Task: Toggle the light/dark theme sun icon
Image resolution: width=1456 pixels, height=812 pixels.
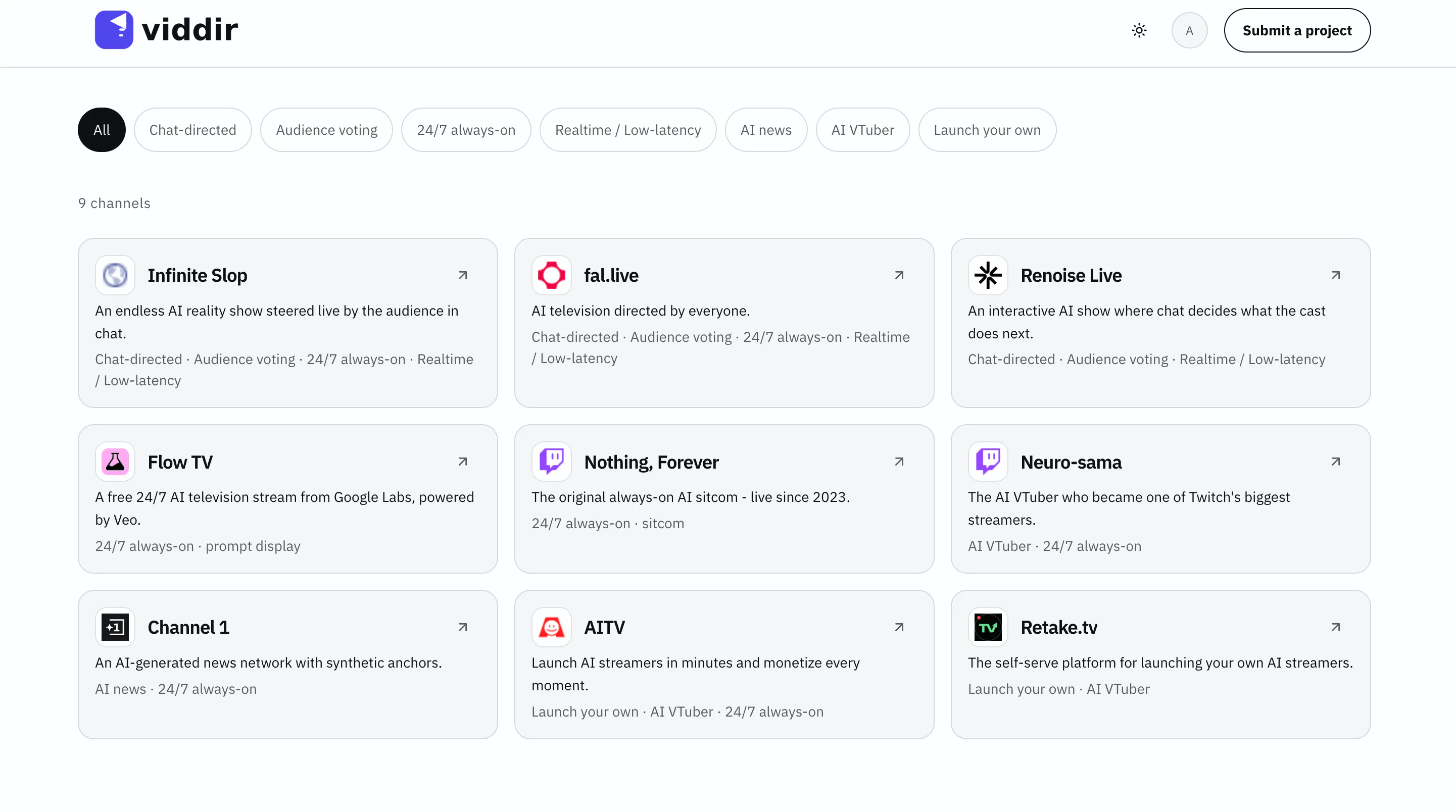Action: (x=1139, y=30)
